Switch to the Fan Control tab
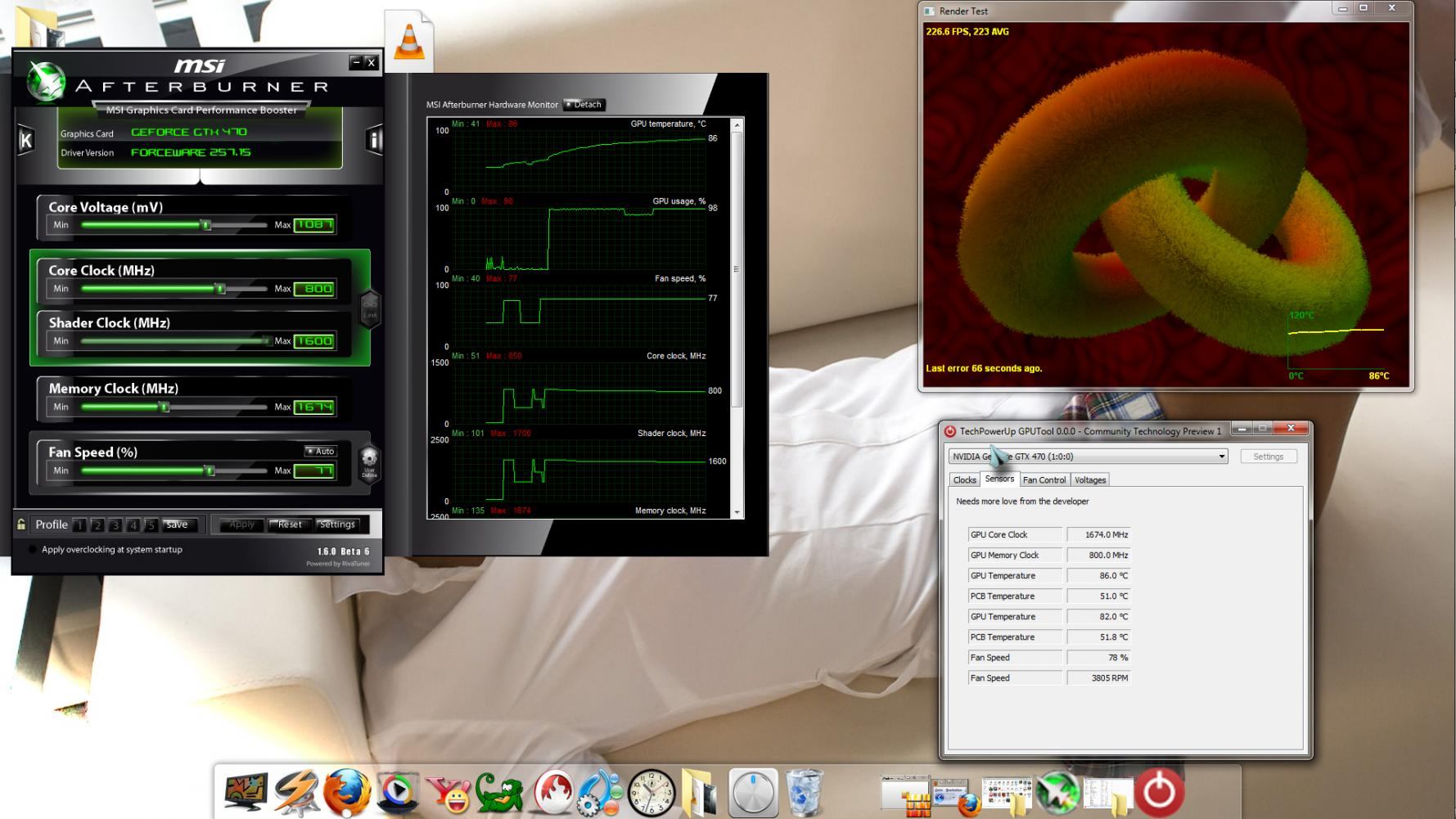1456x819 pixels. point(1044,480)
